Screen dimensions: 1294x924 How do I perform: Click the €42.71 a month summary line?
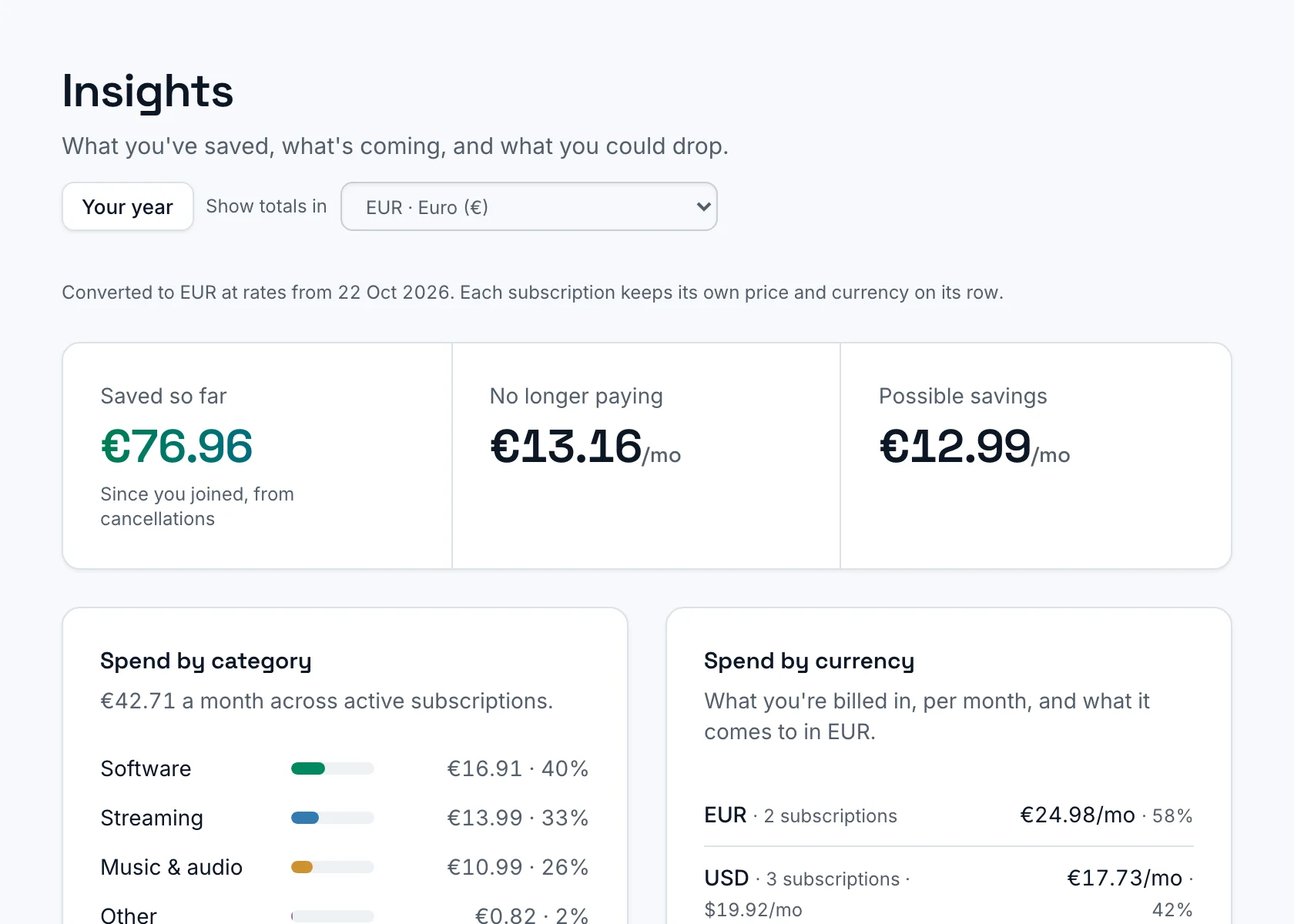[x=327, y=701]
